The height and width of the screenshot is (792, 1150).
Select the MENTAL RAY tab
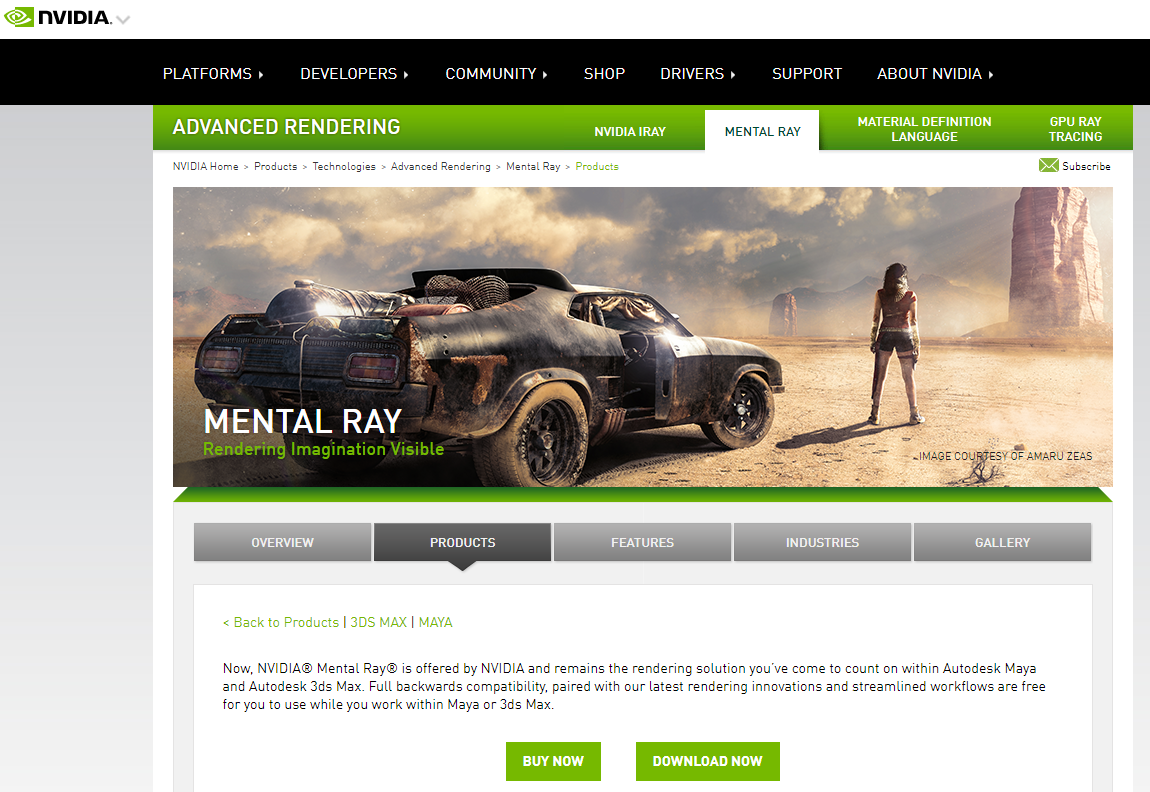(x=762, y=131)
